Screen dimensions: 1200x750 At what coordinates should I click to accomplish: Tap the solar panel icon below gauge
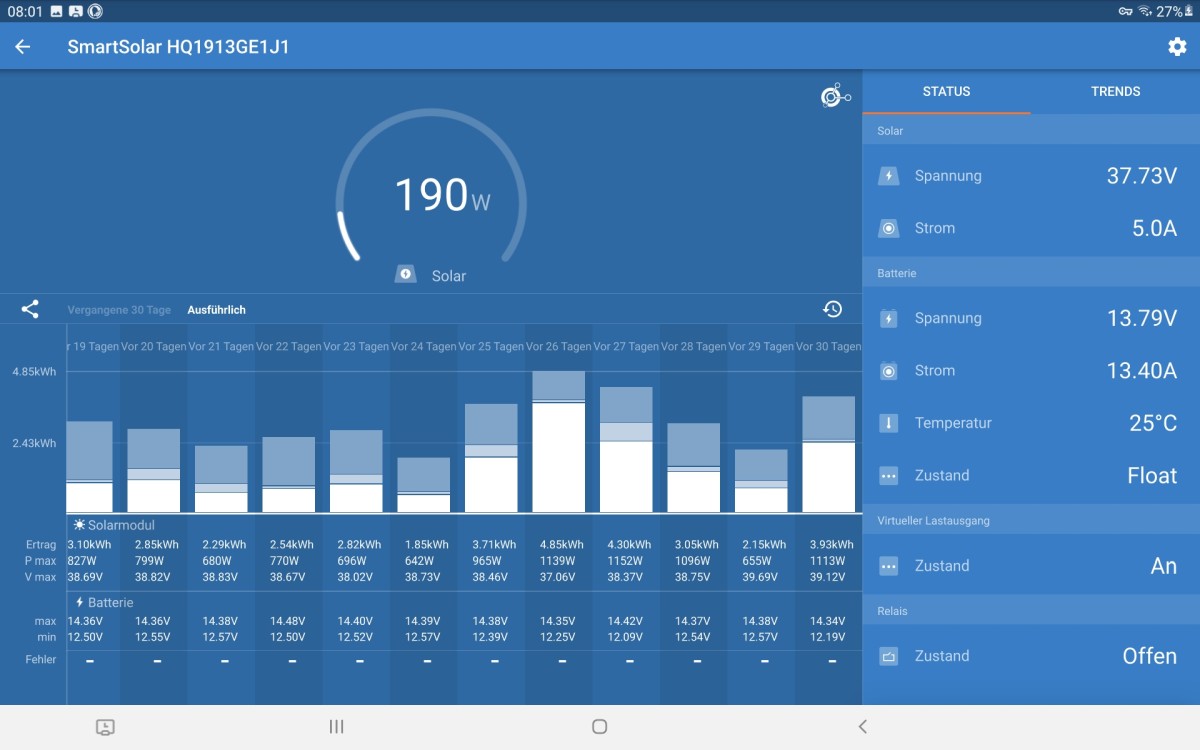(x=405, y=275)
